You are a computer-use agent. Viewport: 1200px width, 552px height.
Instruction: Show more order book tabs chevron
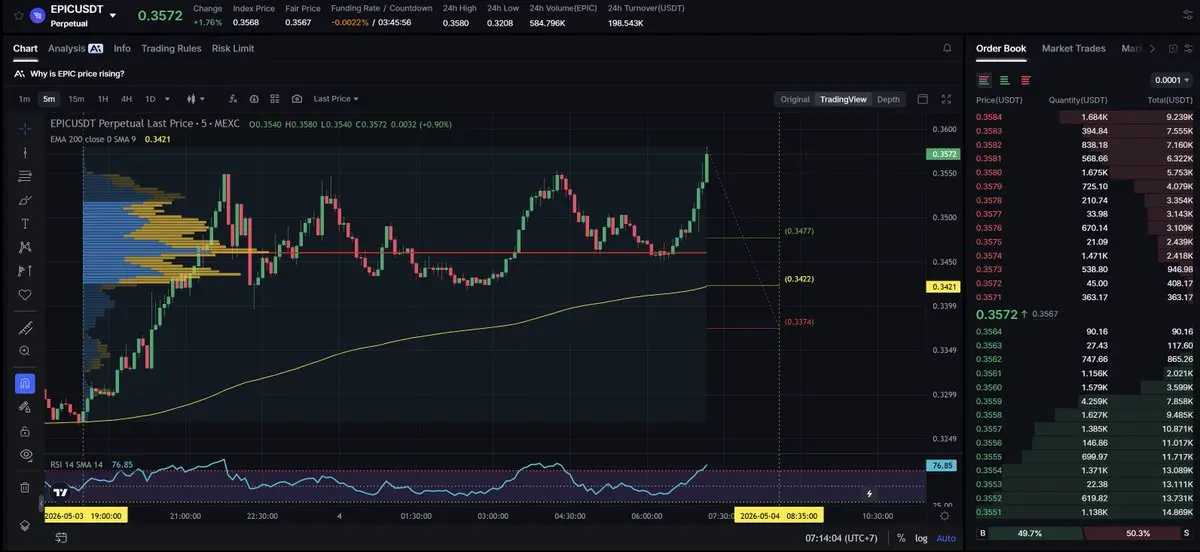(x=1151, y=48)
